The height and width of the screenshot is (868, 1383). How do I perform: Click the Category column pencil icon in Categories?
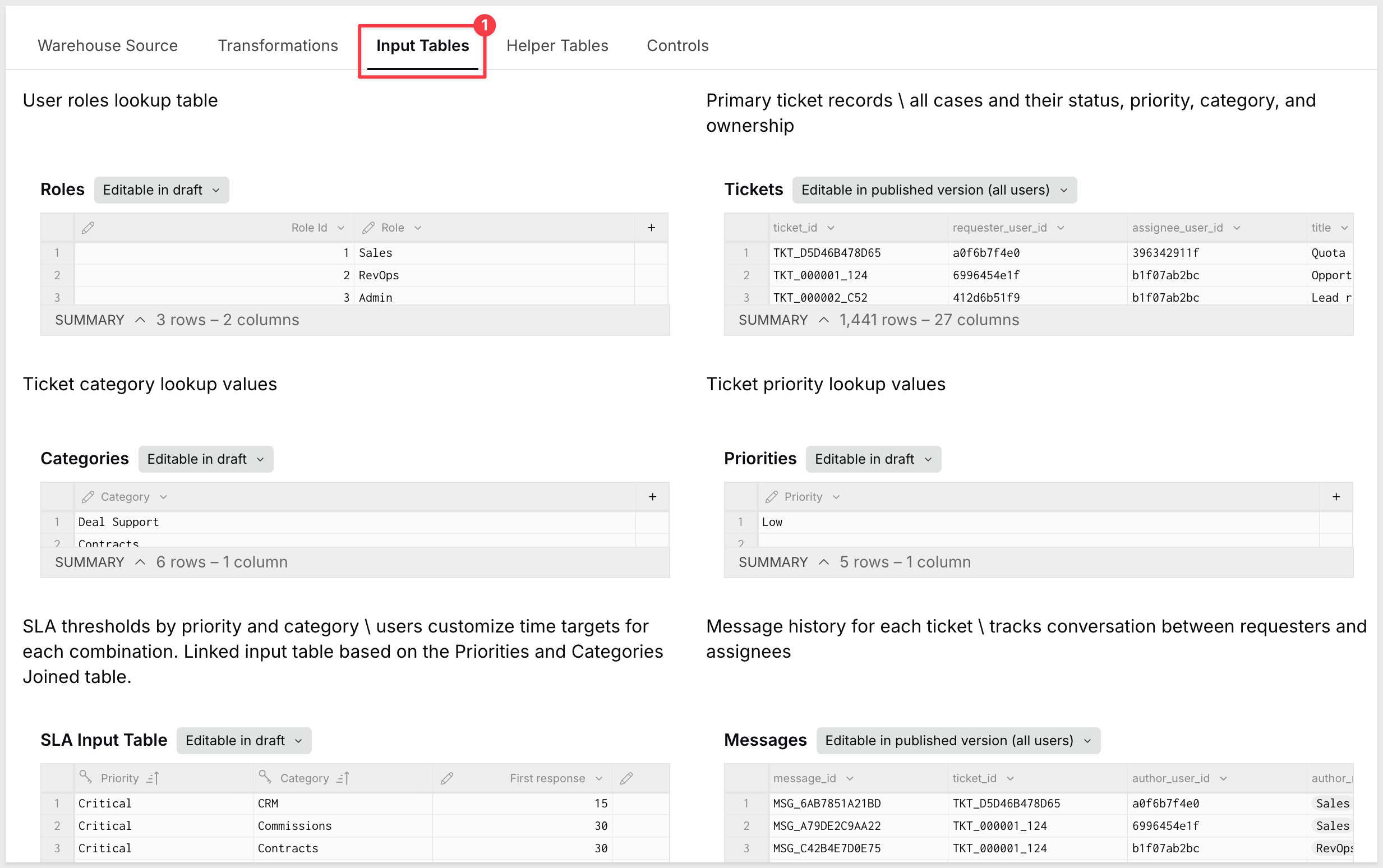(88, 497)
